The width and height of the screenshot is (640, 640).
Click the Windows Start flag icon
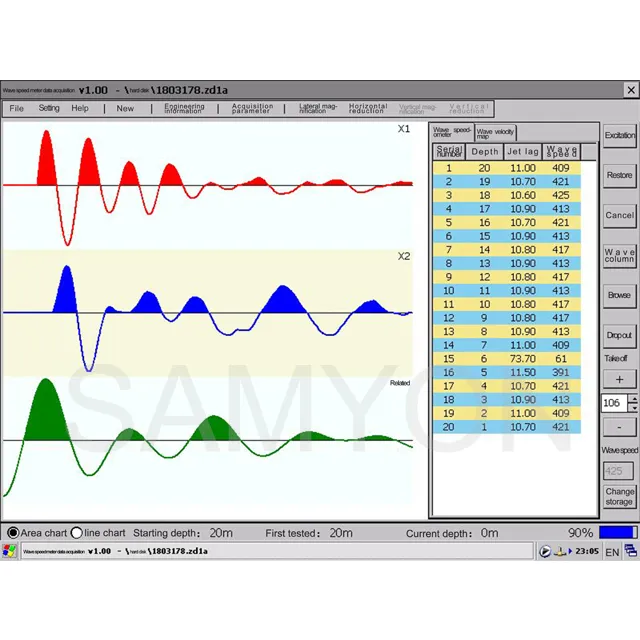click(x=9, y=551)
